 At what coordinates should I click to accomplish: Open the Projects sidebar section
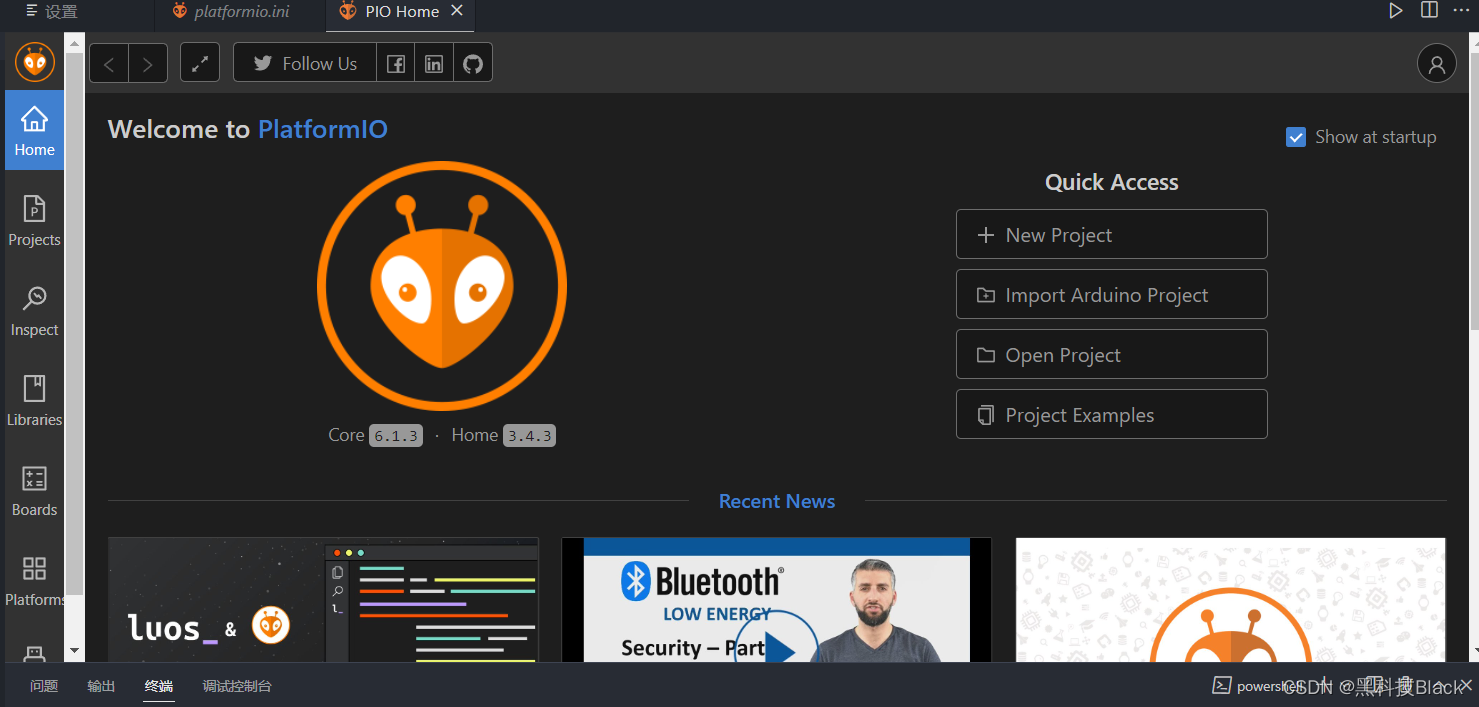click(x=34, y=222)
